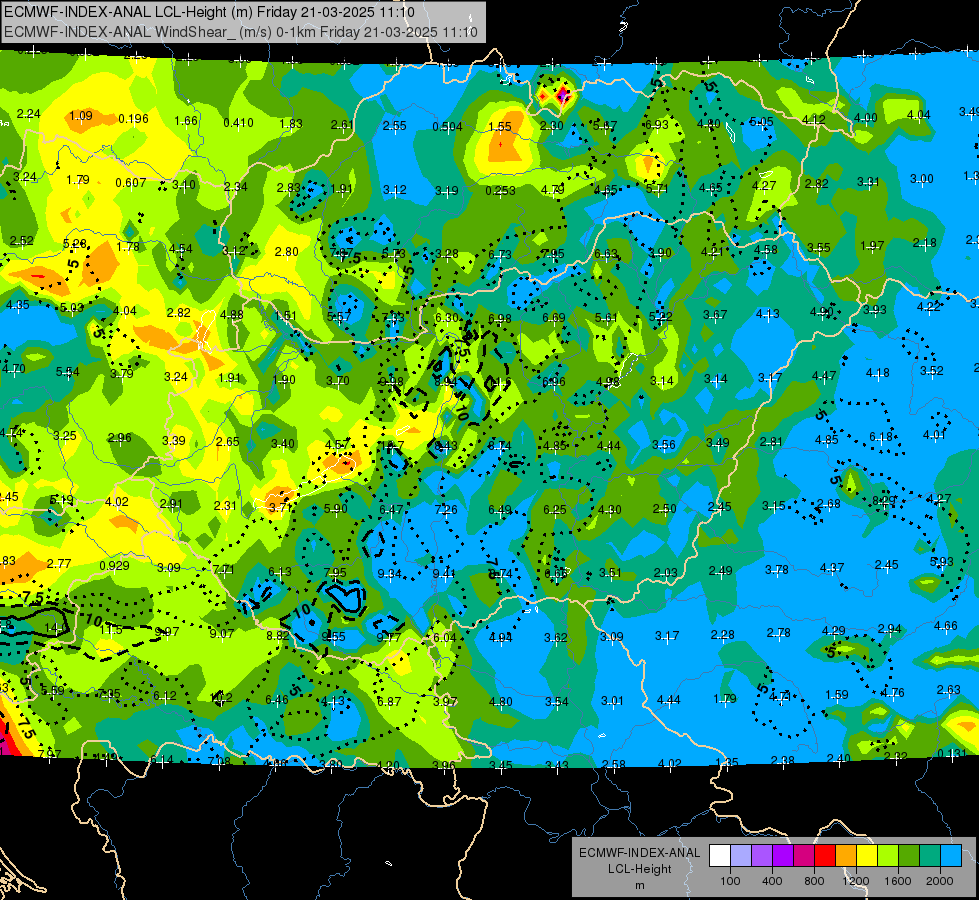
Task: Select the lime yellow-green legend swatch
Action: coord(888,856)
